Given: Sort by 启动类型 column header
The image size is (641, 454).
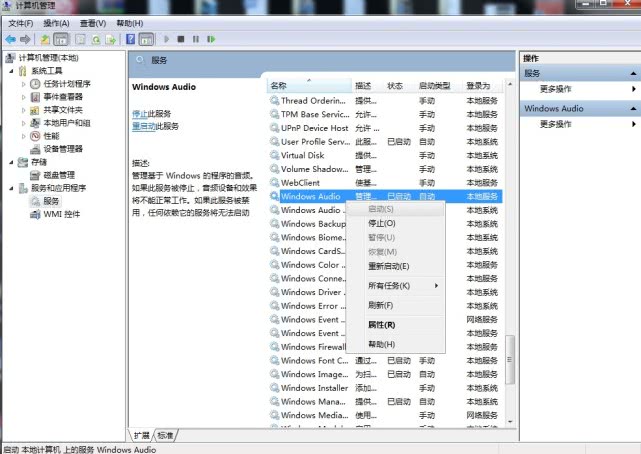Looking at the screenshot, I should tap(439, 86).
